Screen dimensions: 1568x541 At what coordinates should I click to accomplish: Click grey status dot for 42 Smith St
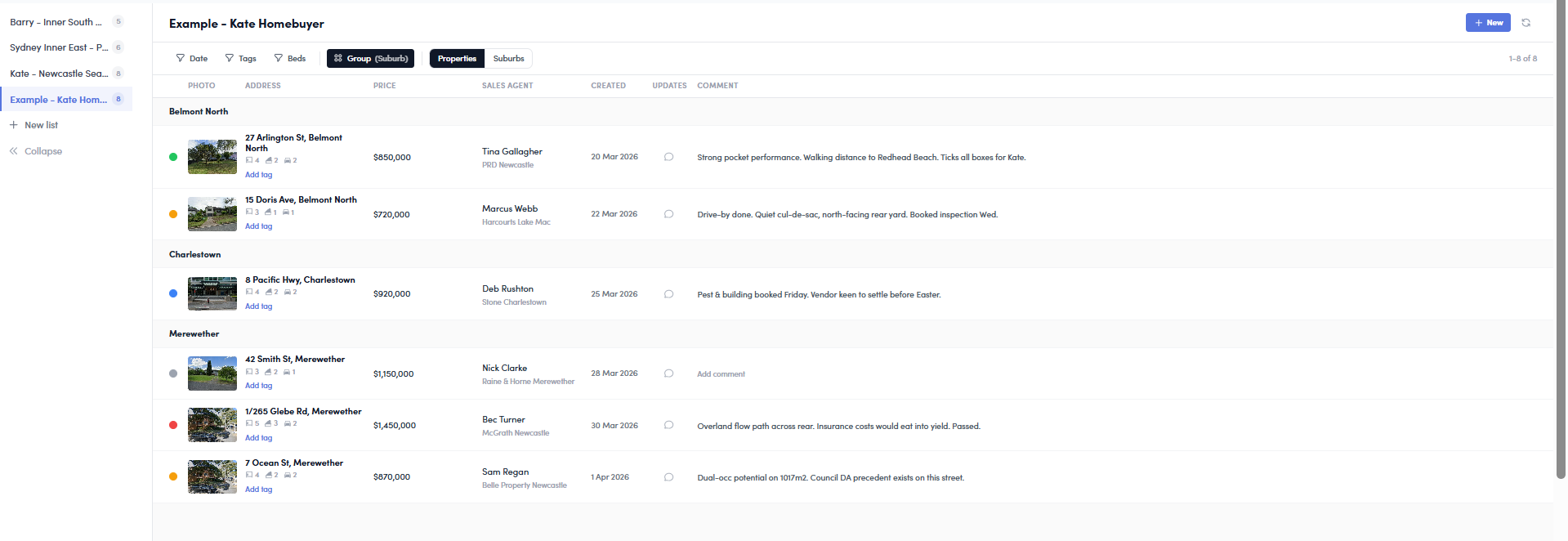coord(173,373)
